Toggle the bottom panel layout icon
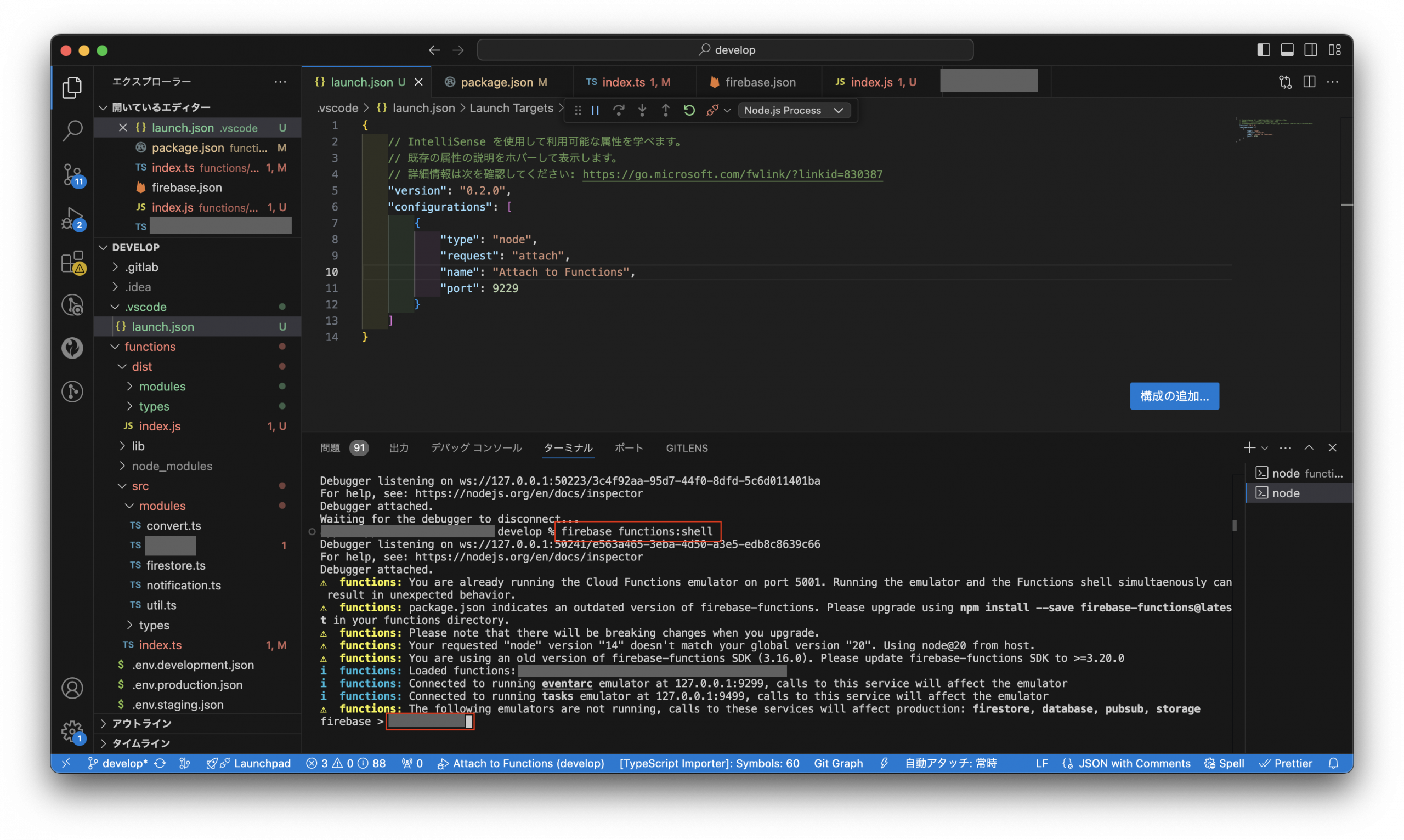This screenshot has height=840, width=1404. click(1287, 50)
